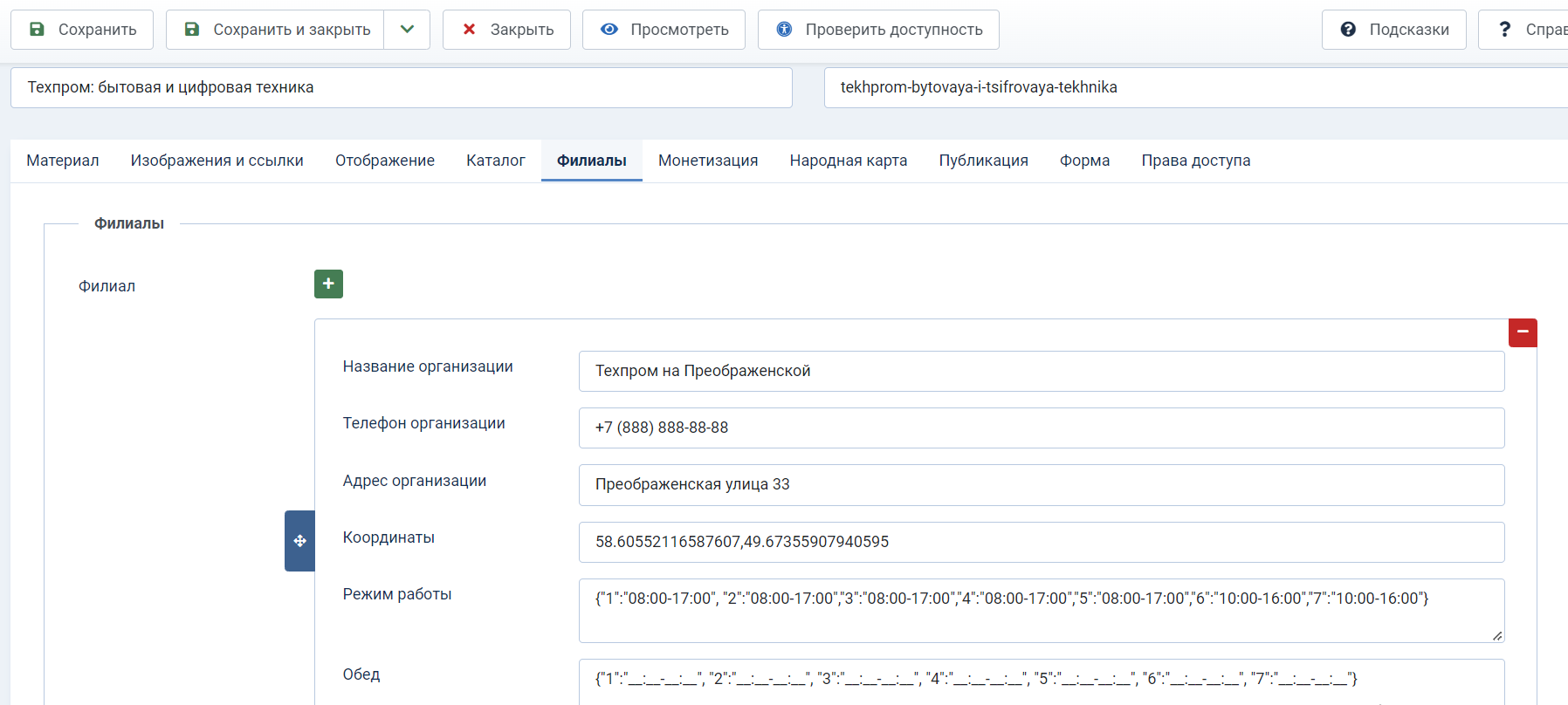Image resolution: width=1568 pixels, height=705 pixels.
Task: Focus the Телефон организации field
Action: 1041,428
